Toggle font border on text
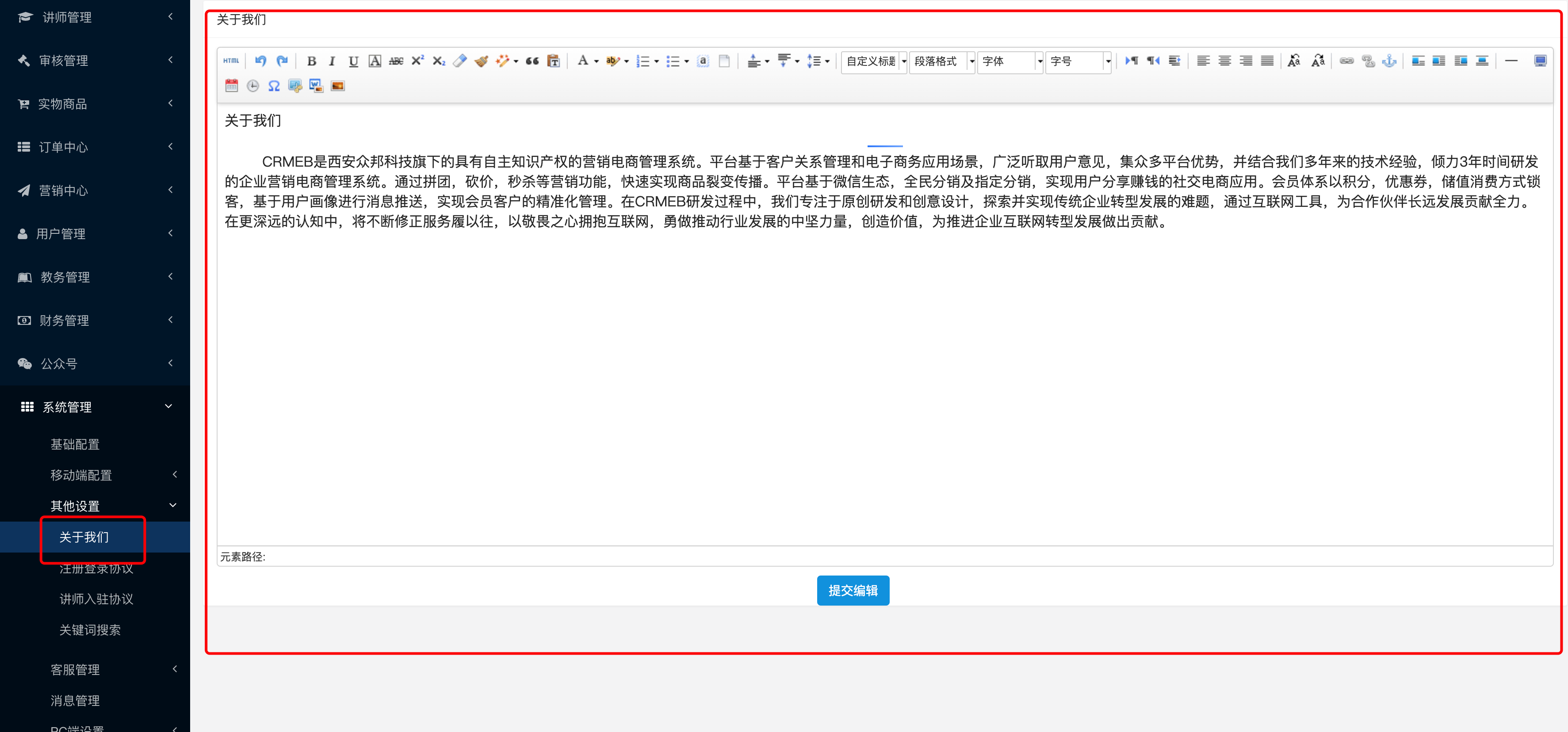The height and width of the screenshot is (732, 1568). coord(375,61)
